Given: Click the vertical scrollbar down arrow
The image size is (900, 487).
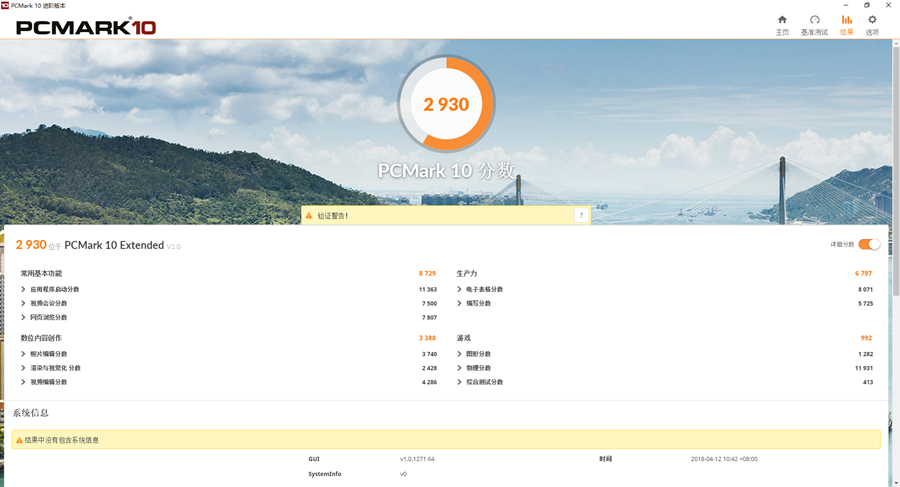Looking at the screenshot, I should [894, 481].
